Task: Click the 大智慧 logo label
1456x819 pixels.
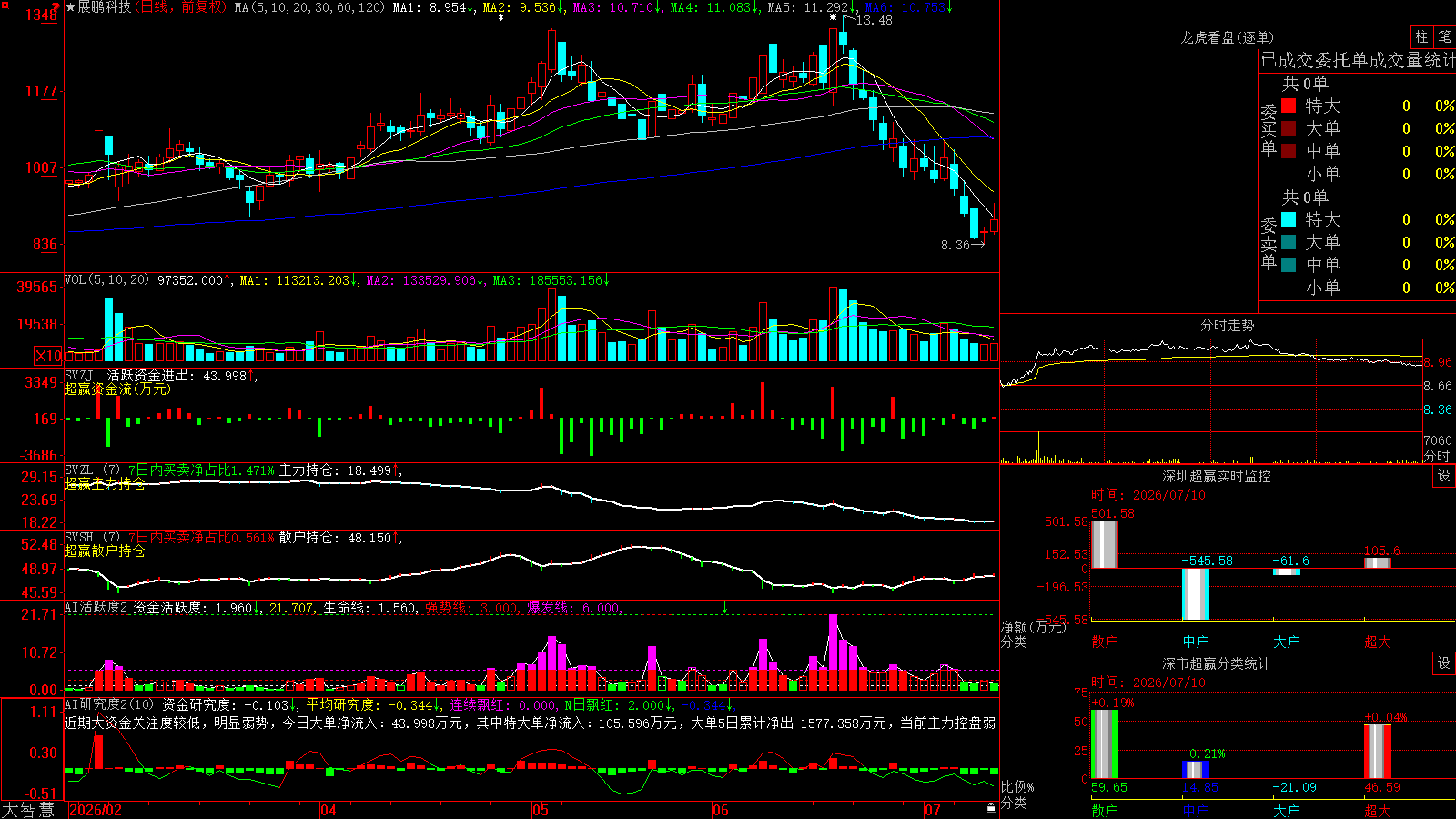Action: pos(28,810)
